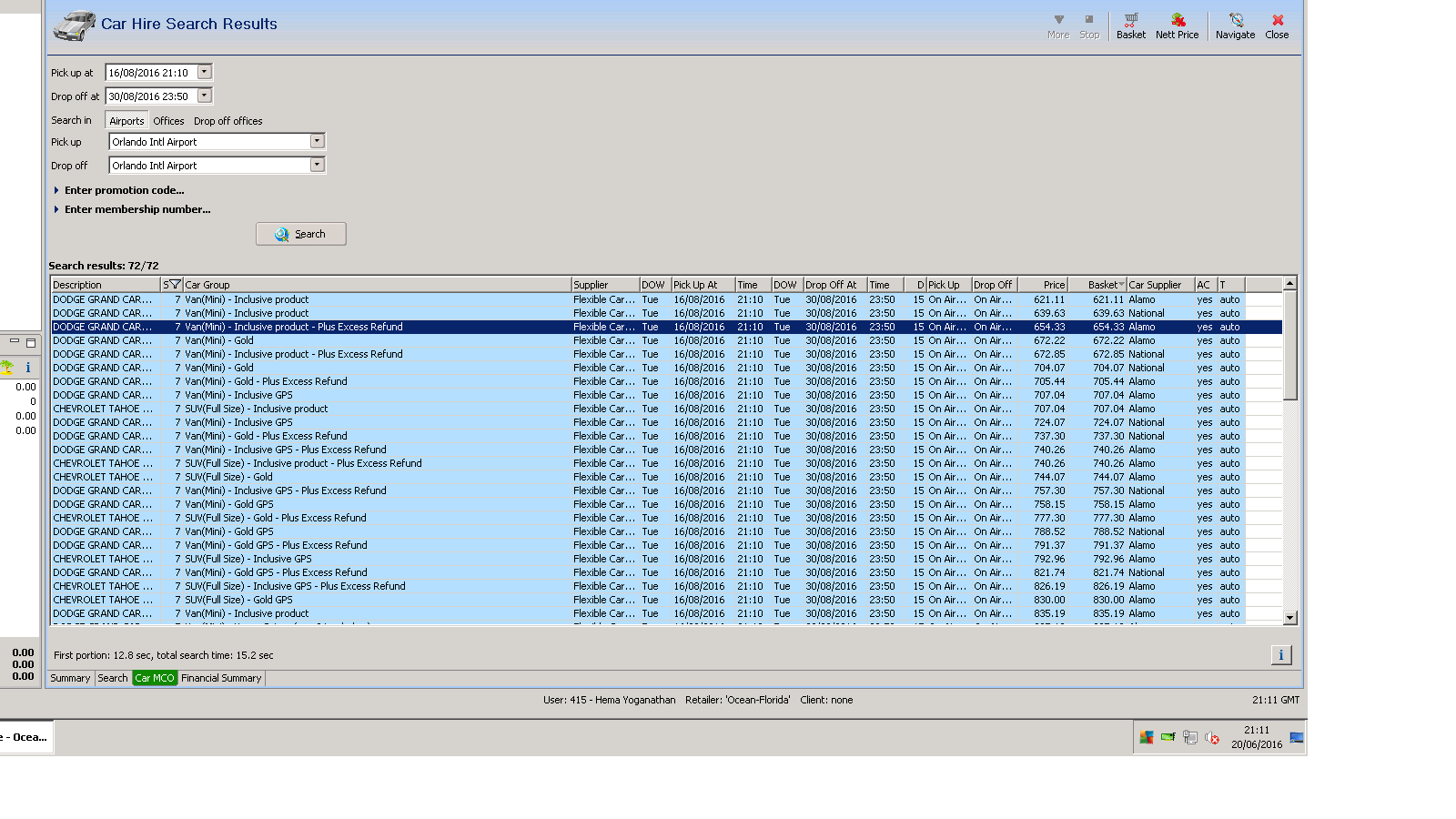Click the filter icon in S column header
This screenshot has height=819, width=1456.
tap(174, 285)
